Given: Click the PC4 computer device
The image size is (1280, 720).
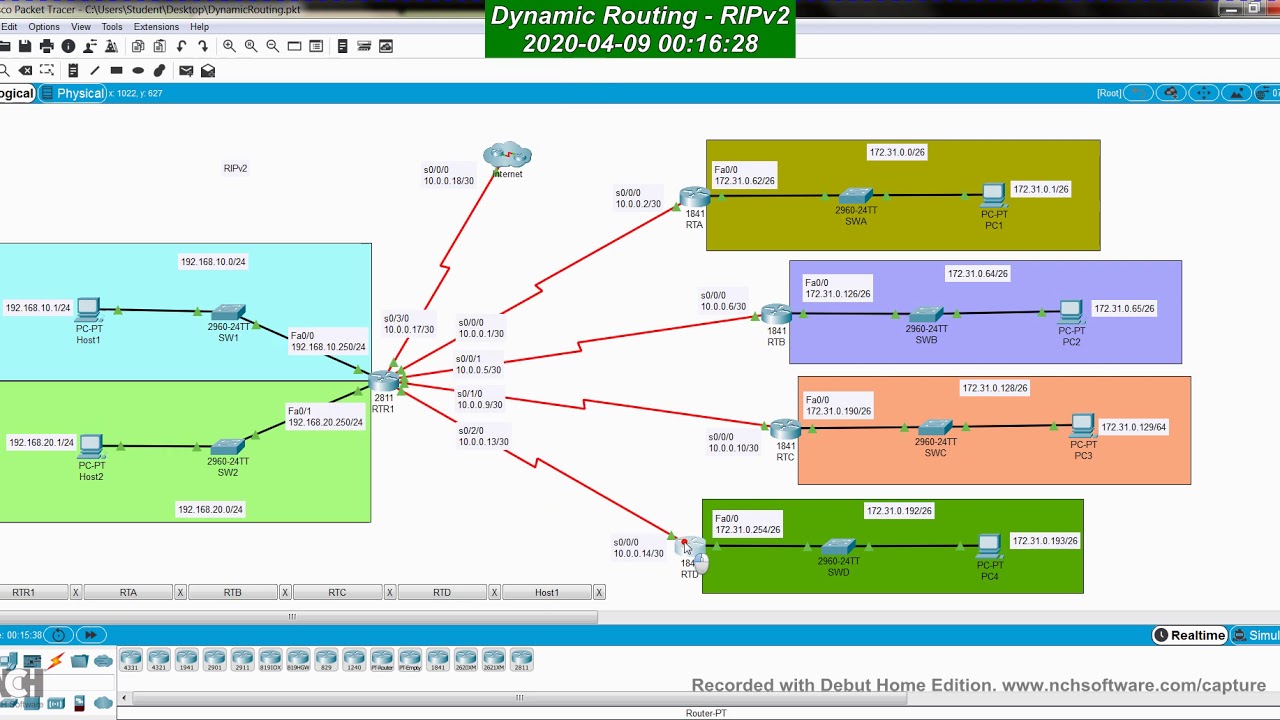Looking at the screenshot, I should click(989, 546).
